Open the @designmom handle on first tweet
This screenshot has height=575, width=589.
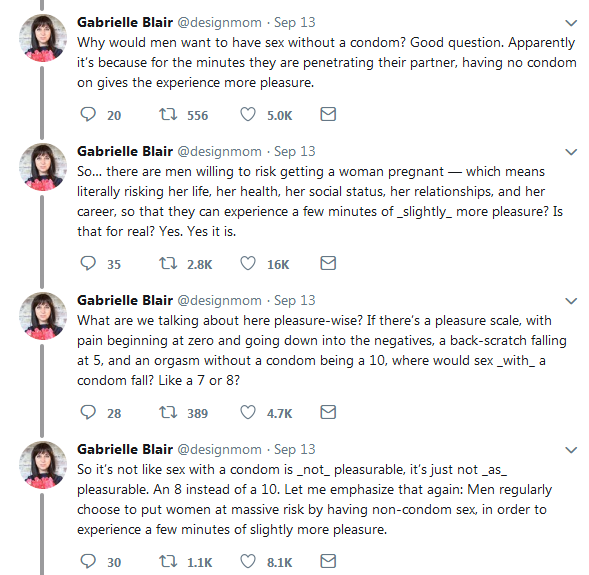point(219,23)
